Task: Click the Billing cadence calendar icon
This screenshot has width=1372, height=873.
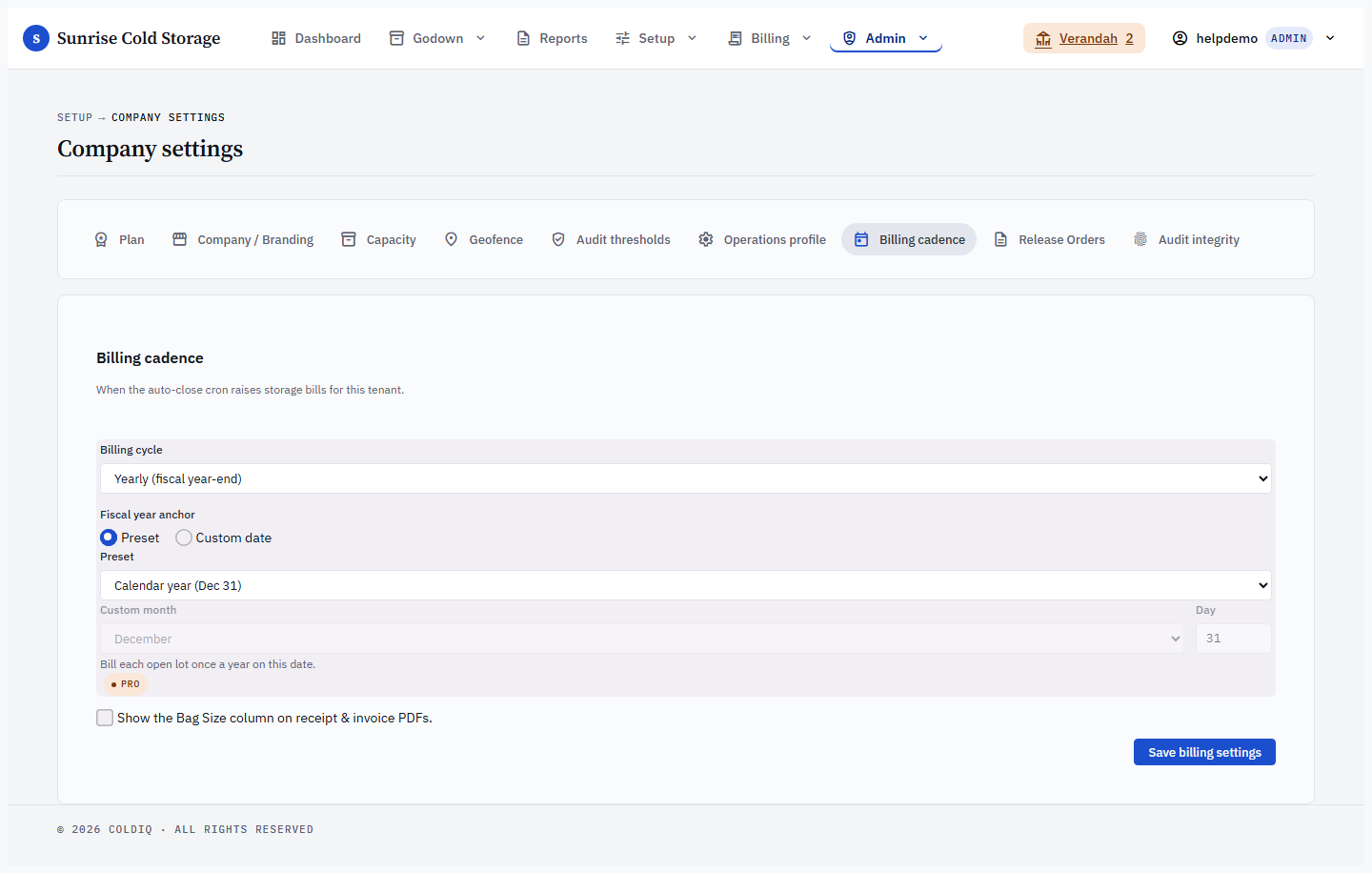Action: (861, 239)
